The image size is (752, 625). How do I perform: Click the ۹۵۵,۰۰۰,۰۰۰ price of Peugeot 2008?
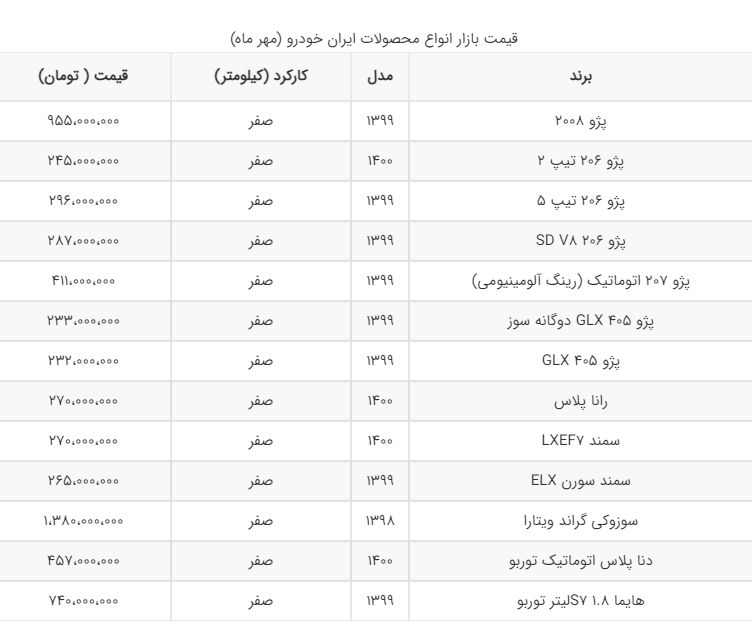83,119
